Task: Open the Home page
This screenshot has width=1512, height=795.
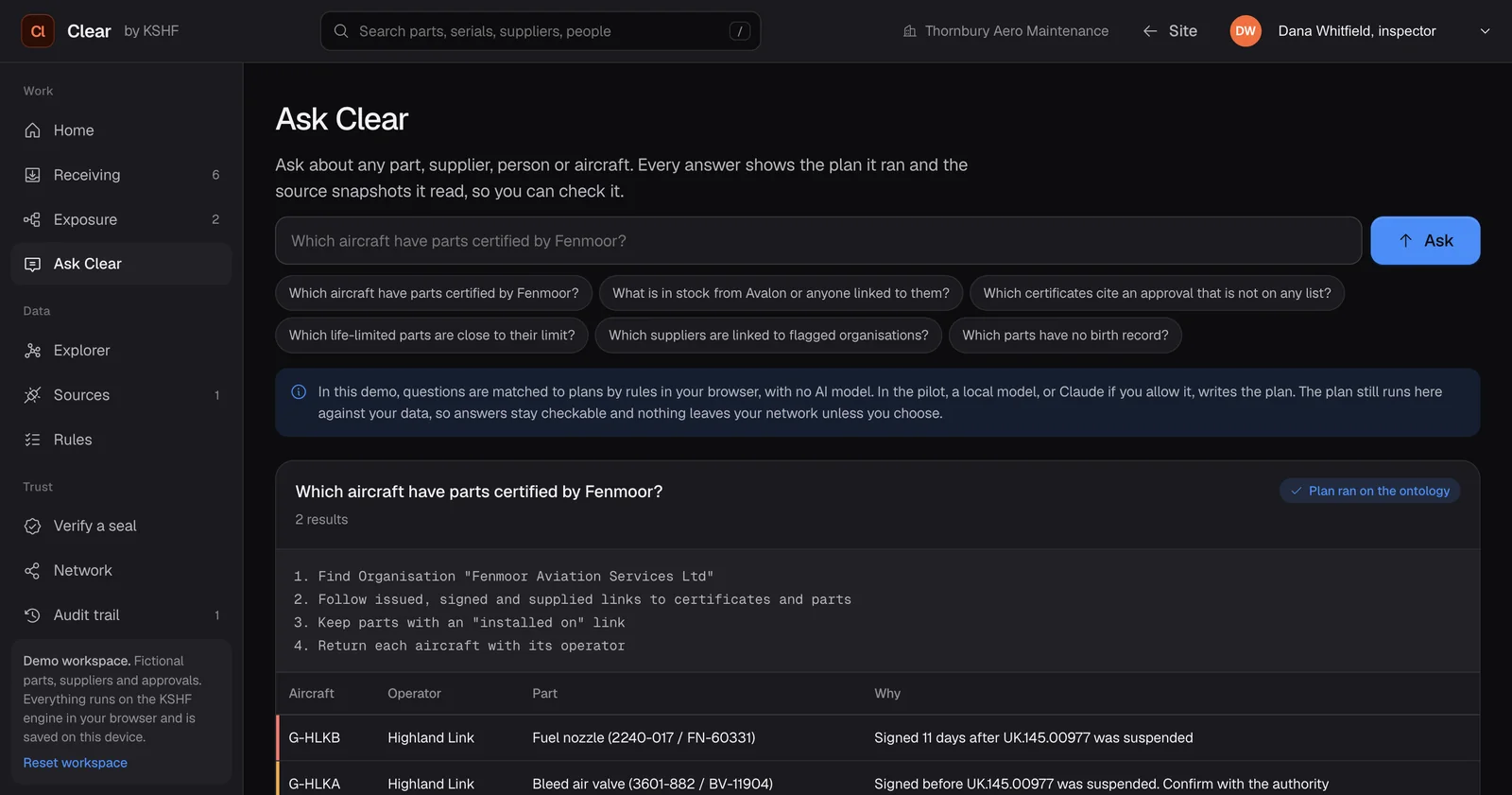Action: (x=121, y=130)
